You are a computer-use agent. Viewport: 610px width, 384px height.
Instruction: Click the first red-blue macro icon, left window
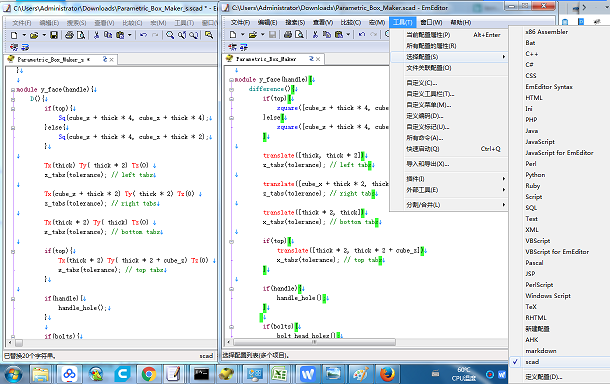14,47
